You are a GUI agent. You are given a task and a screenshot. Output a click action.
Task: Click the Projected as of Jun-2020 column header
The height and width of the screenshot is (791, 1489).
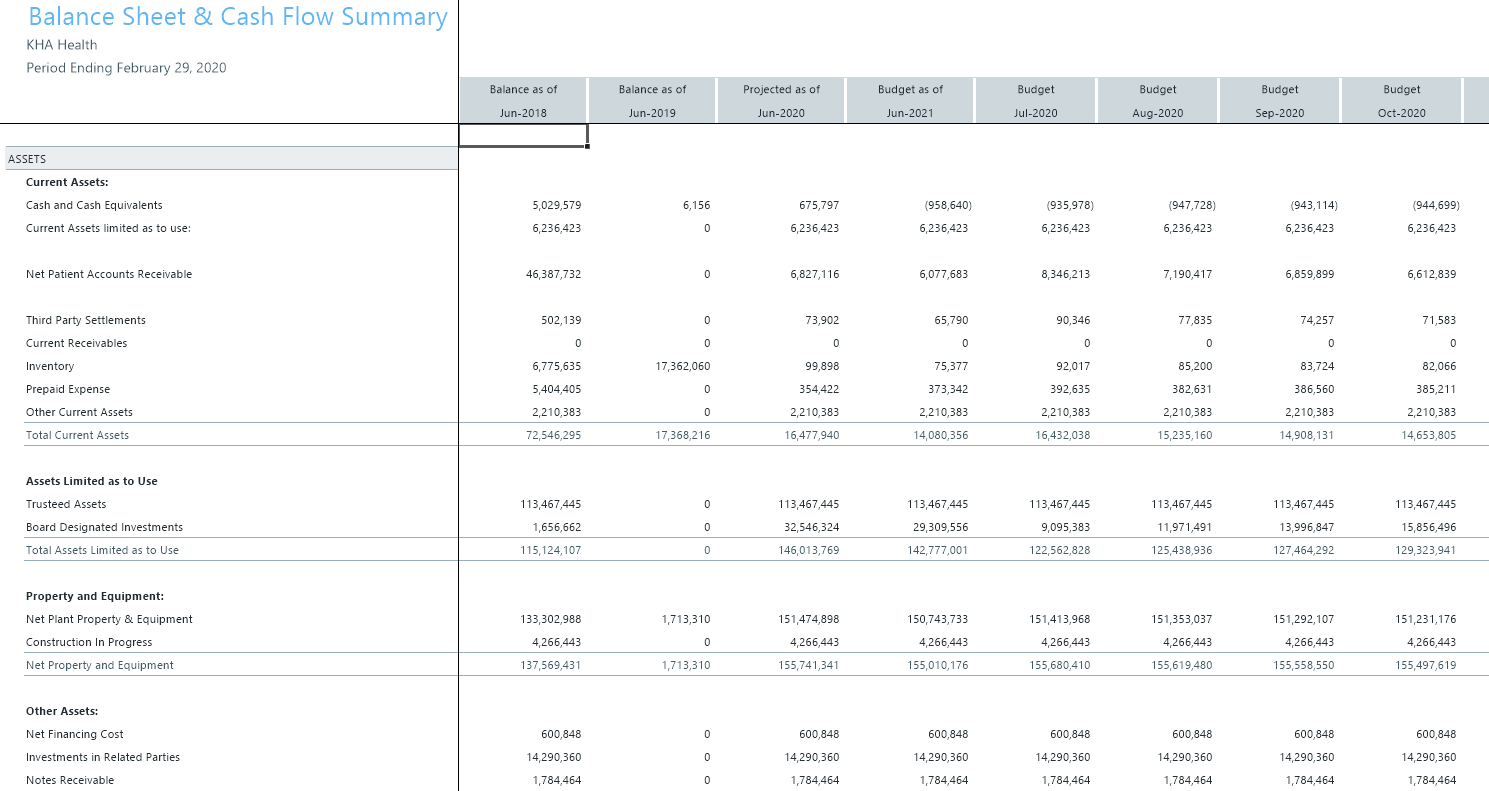tap(781, 101)
